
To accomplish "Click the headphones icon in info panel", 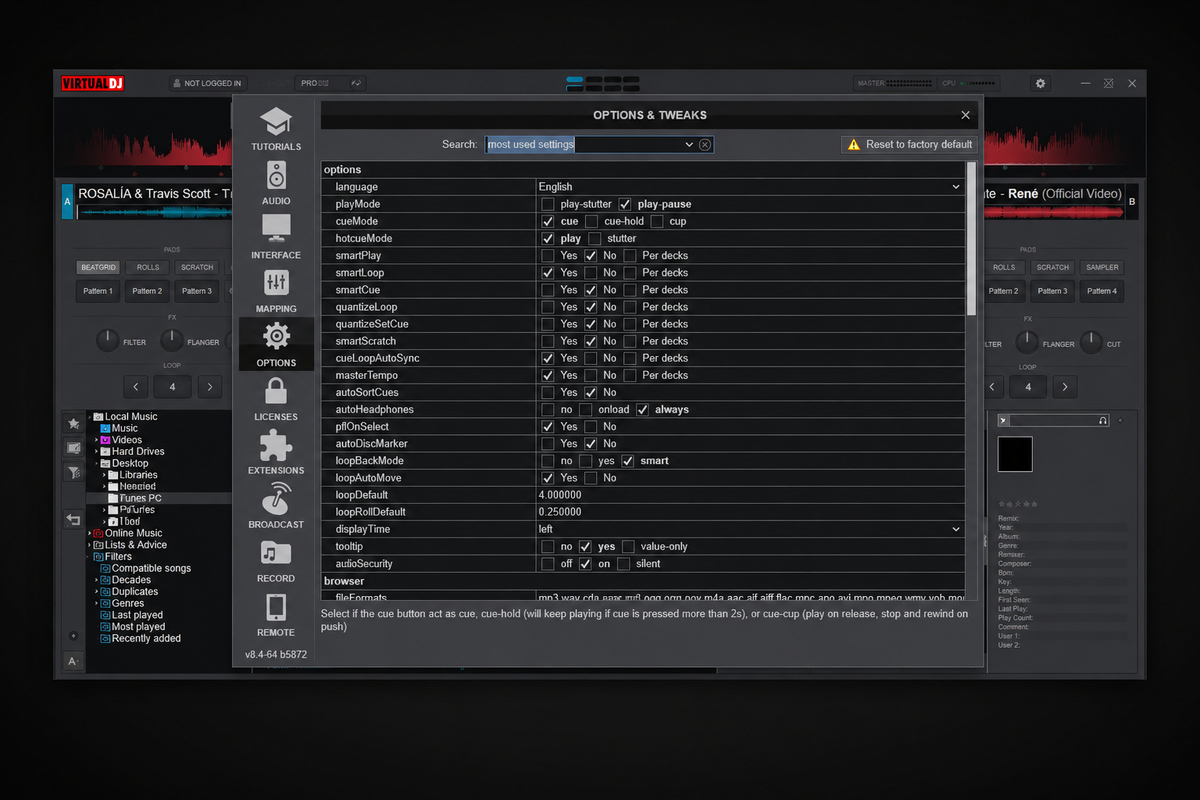I will pos(1103,421).
